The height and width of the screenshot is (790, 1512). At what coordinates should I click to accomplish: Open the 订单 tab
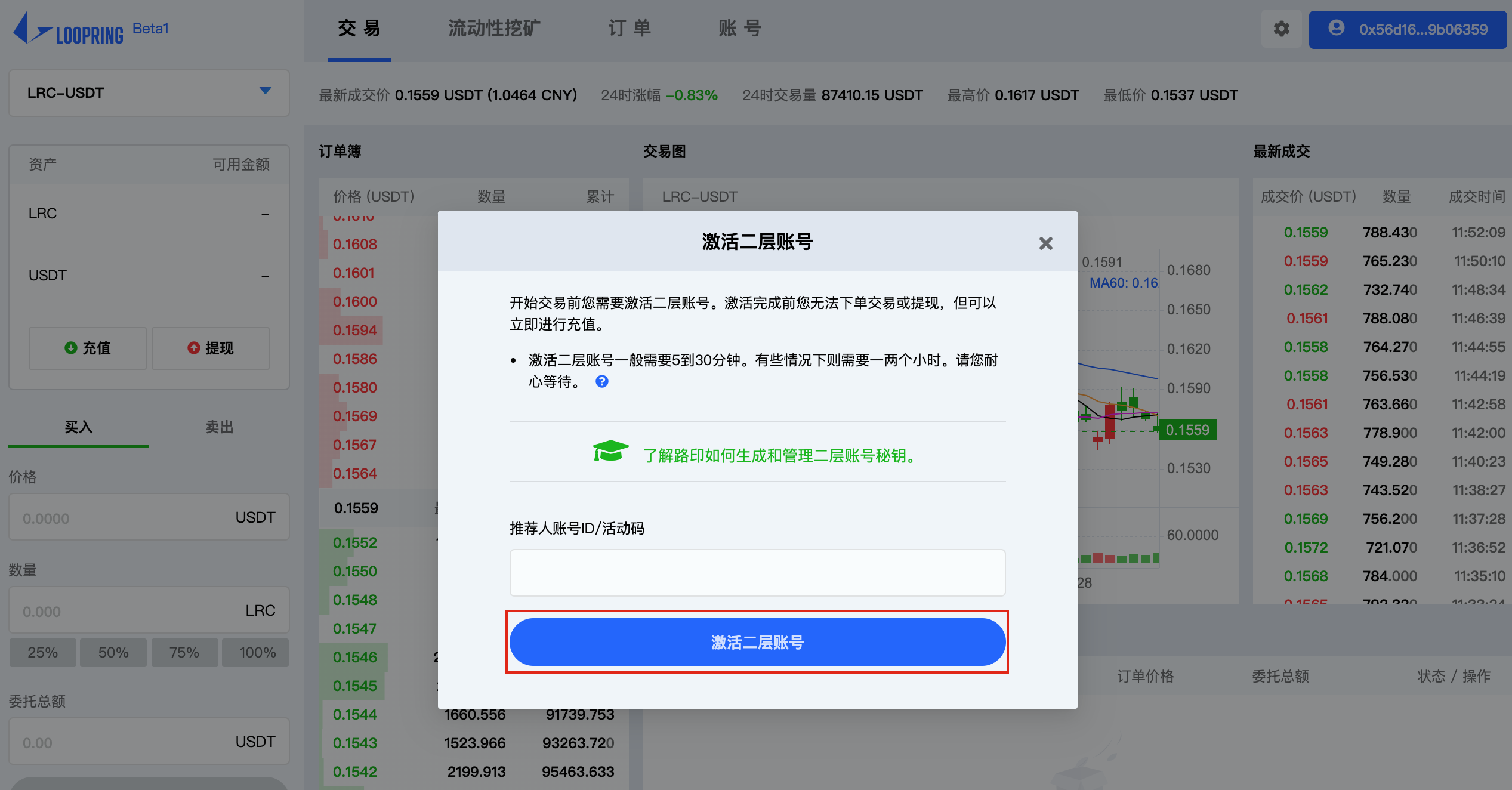(630, 28)
